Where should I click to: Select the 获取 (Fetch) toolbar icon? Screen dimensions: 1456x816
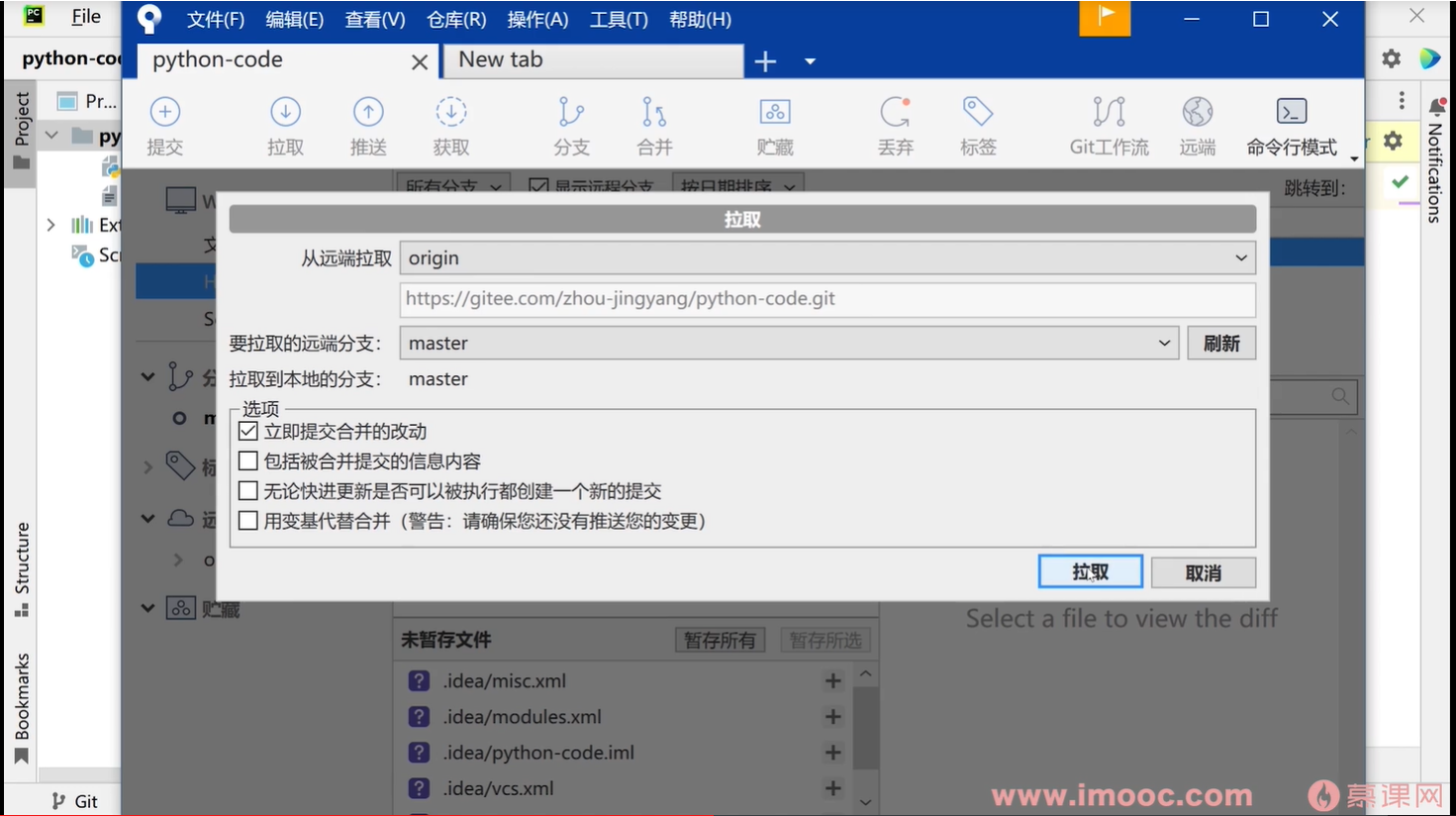click(x=451, y=125)
